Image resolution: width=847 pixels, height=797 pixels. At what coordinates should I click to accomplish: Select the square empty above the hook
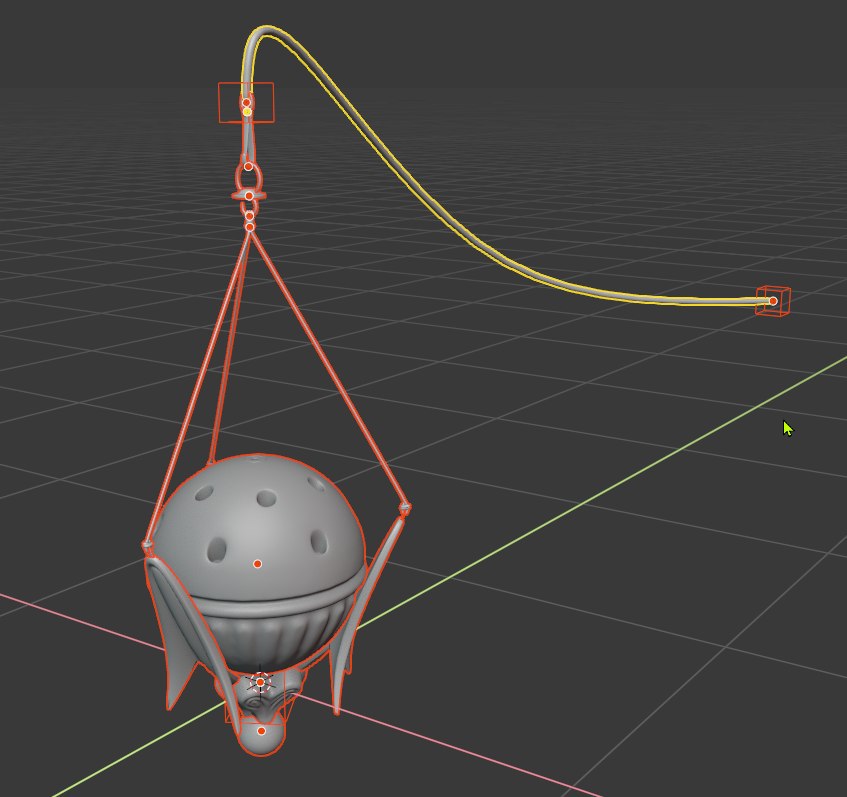[x=246, y=103]
